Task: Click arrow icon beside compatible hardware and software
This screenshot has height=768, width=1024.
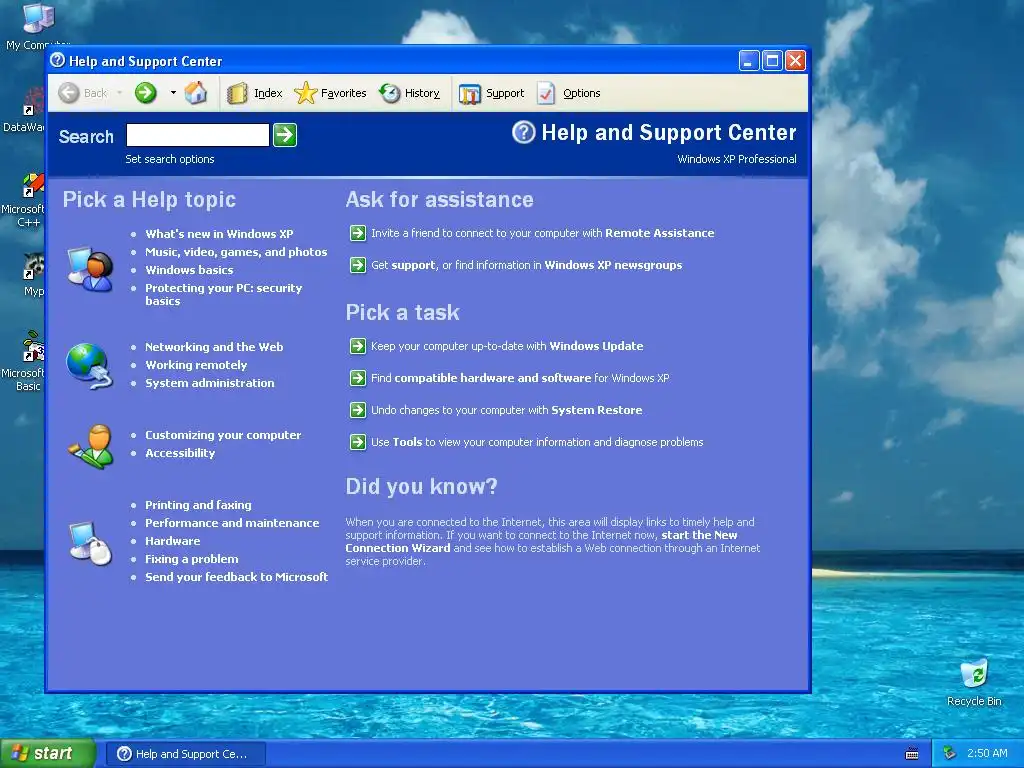Action: coord(358,378)
